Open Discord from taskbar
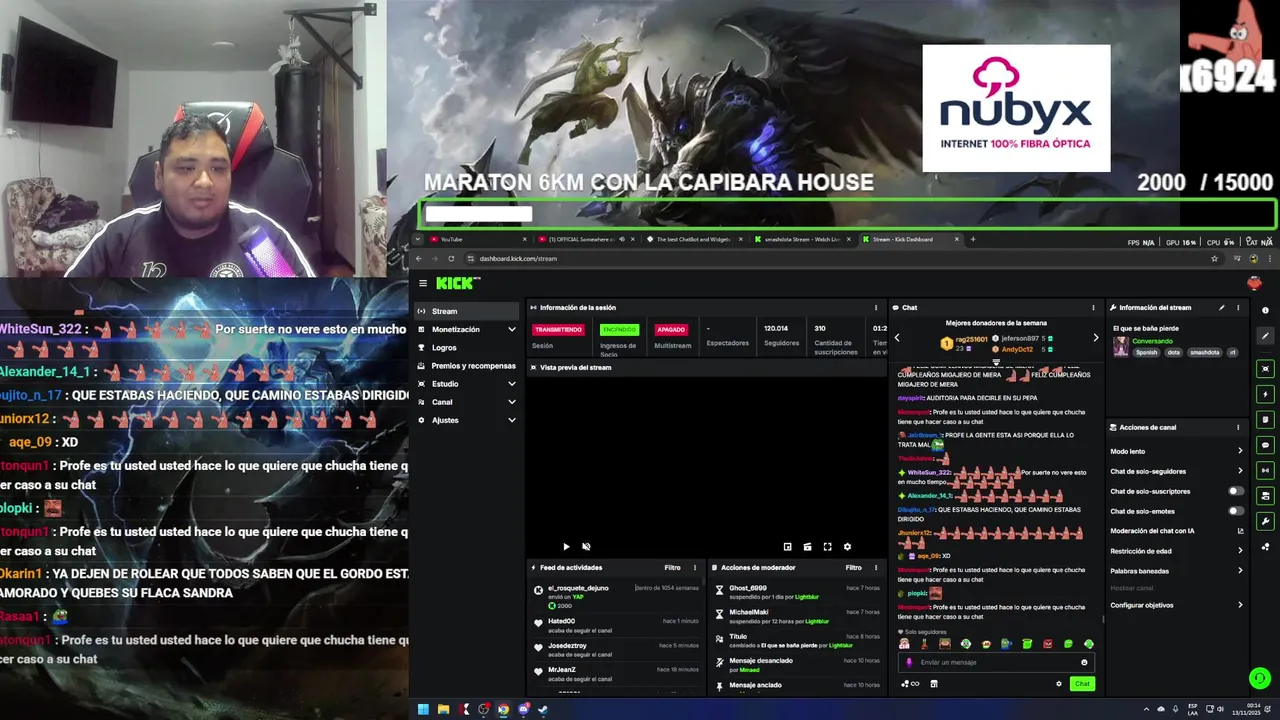The image size is (1280, 720). tap(523, 710)
